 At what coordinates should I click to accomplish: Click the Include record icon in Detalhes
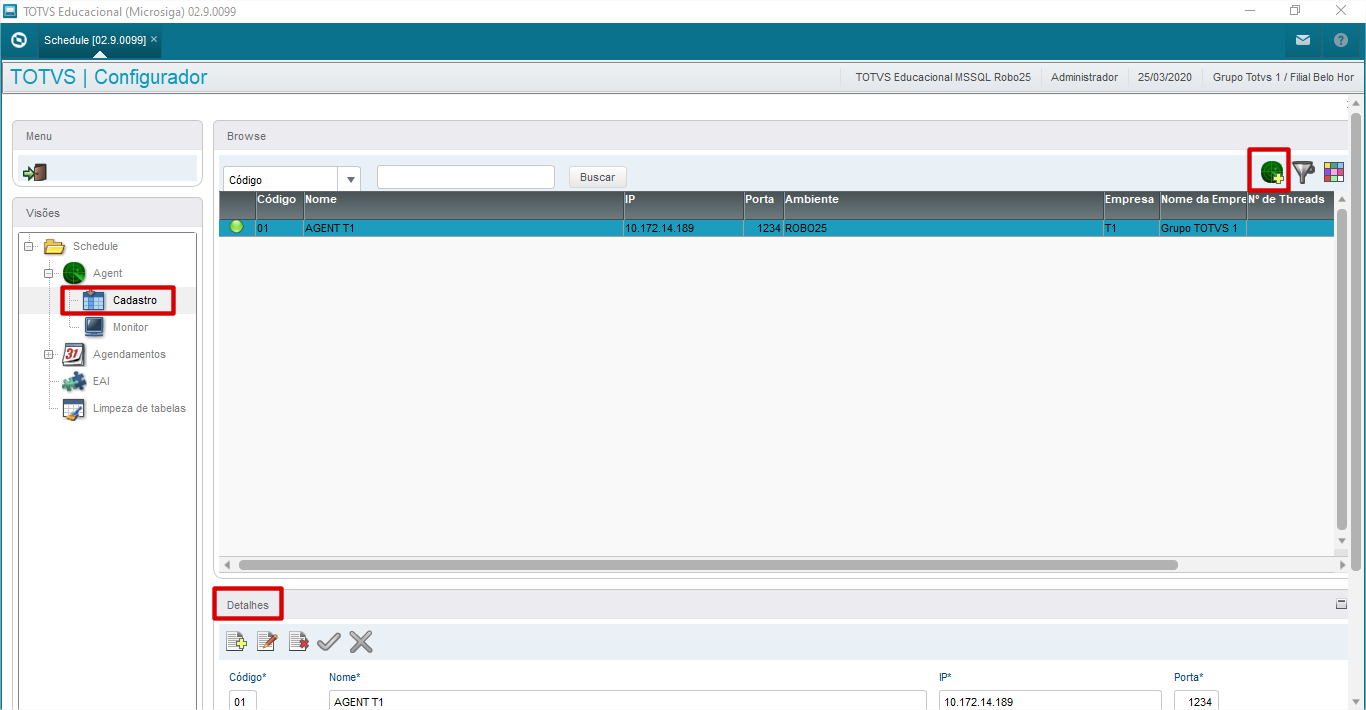(x=236, y=642)
